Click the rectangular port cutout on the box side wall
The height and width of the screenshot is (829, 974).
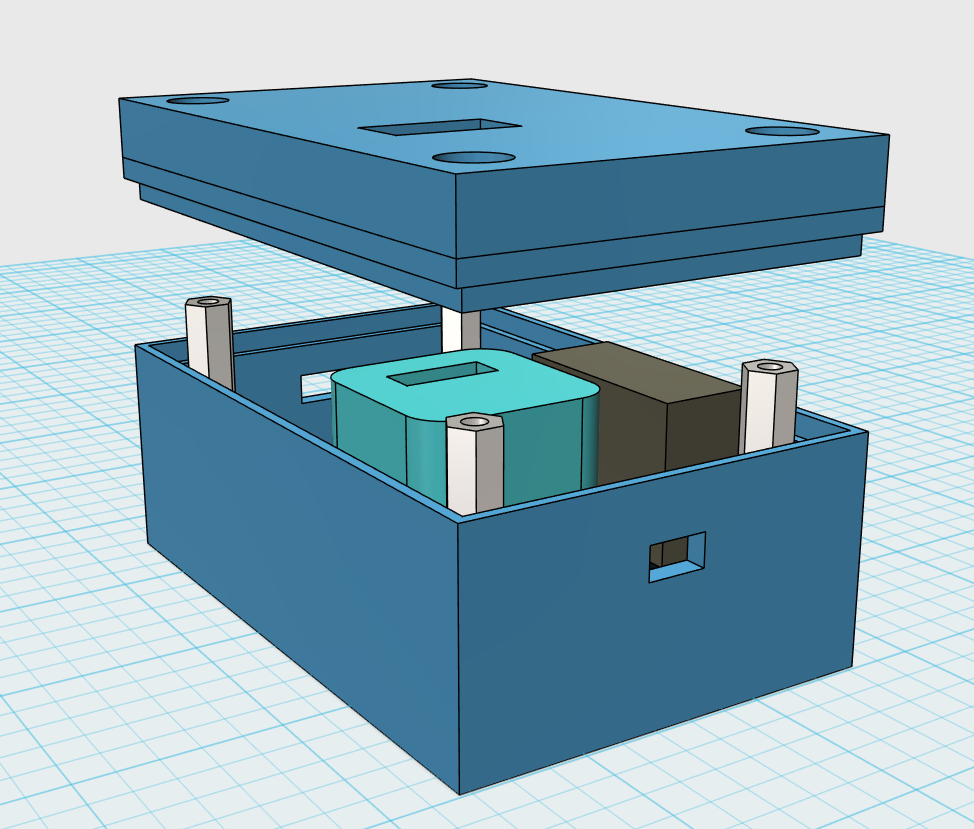click(677, 557)
